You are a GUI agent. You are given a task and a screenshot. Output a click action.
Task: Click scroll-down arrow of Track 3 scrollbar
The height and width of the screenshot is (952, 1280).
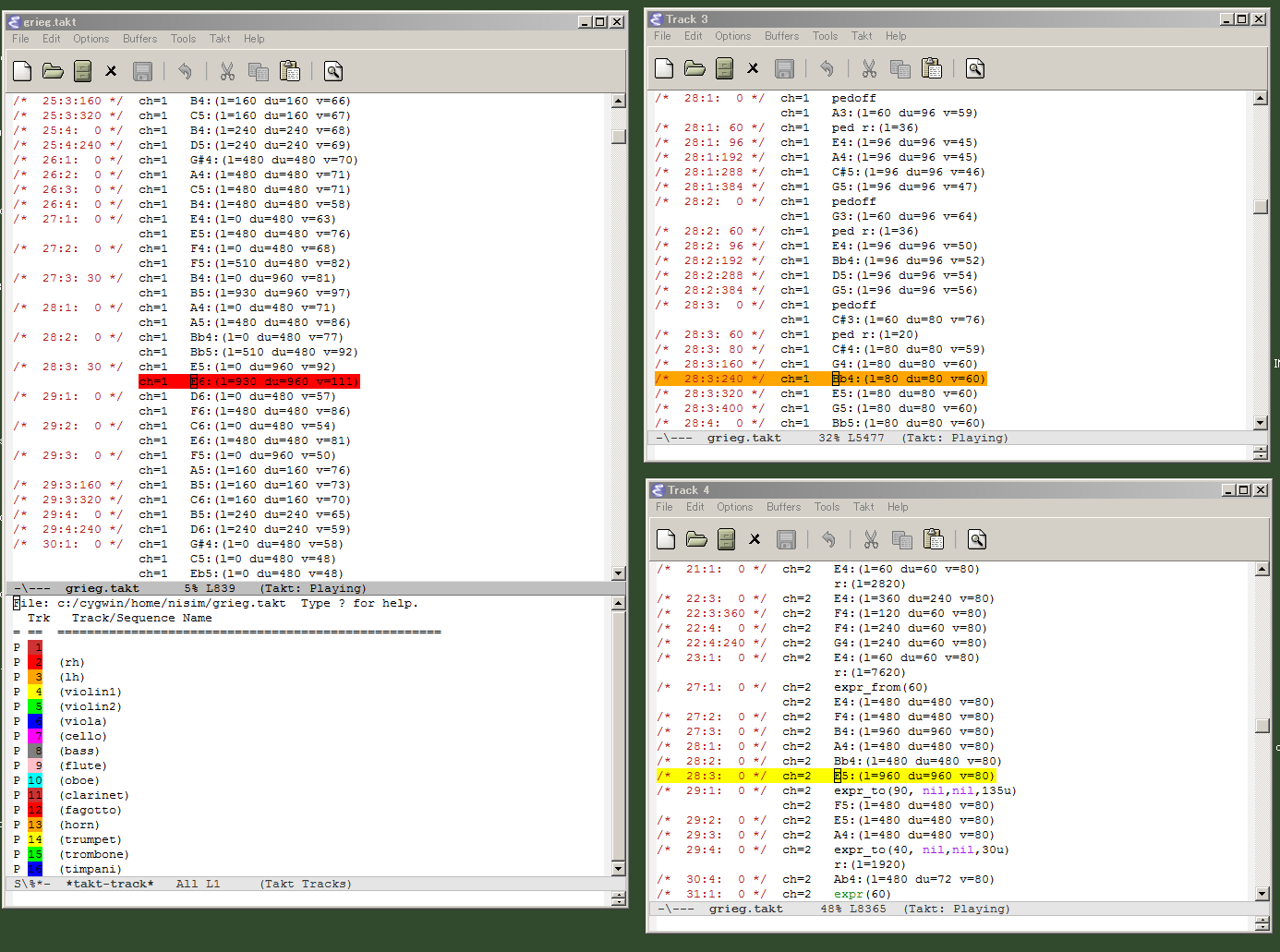pyautogui.click(x=1261, y=423)
